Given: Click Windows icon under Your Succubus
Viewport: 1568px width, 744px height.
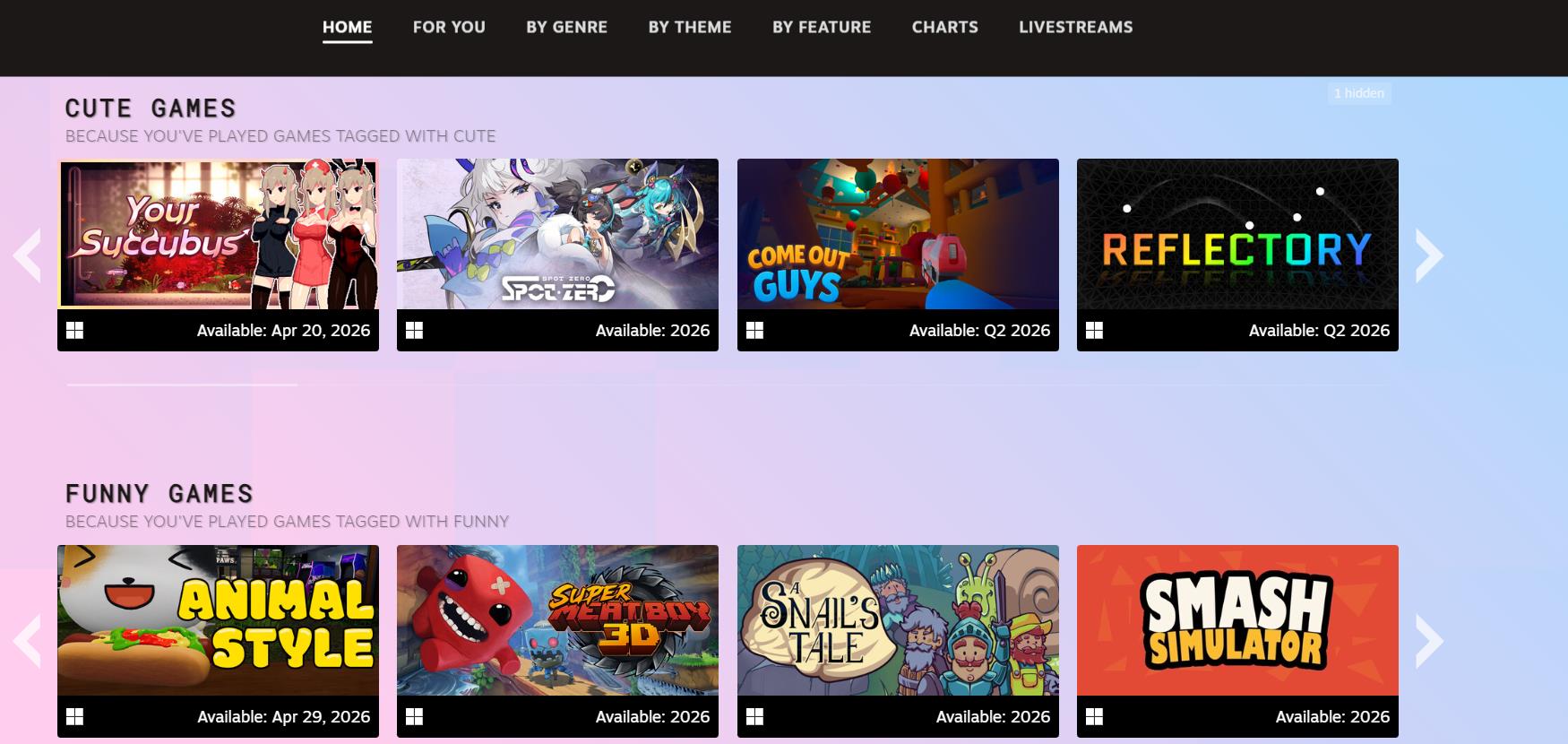Looking at the screenshot, I should [x=75, y=331].
